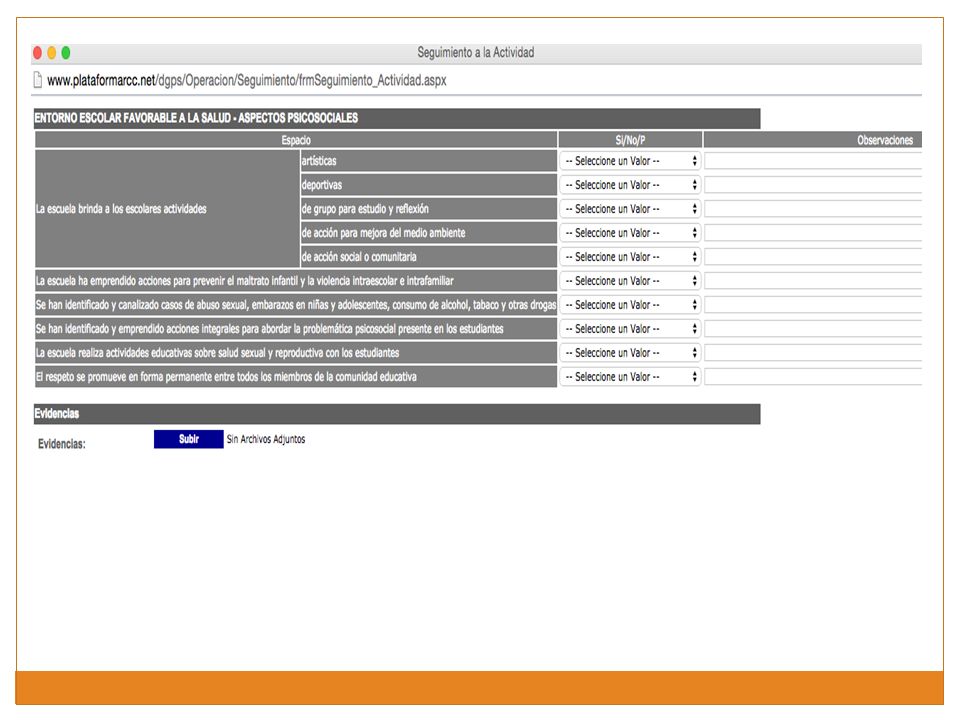
Task: Click Observaciones field for salud sexual row
Action: tap(813, 353)
